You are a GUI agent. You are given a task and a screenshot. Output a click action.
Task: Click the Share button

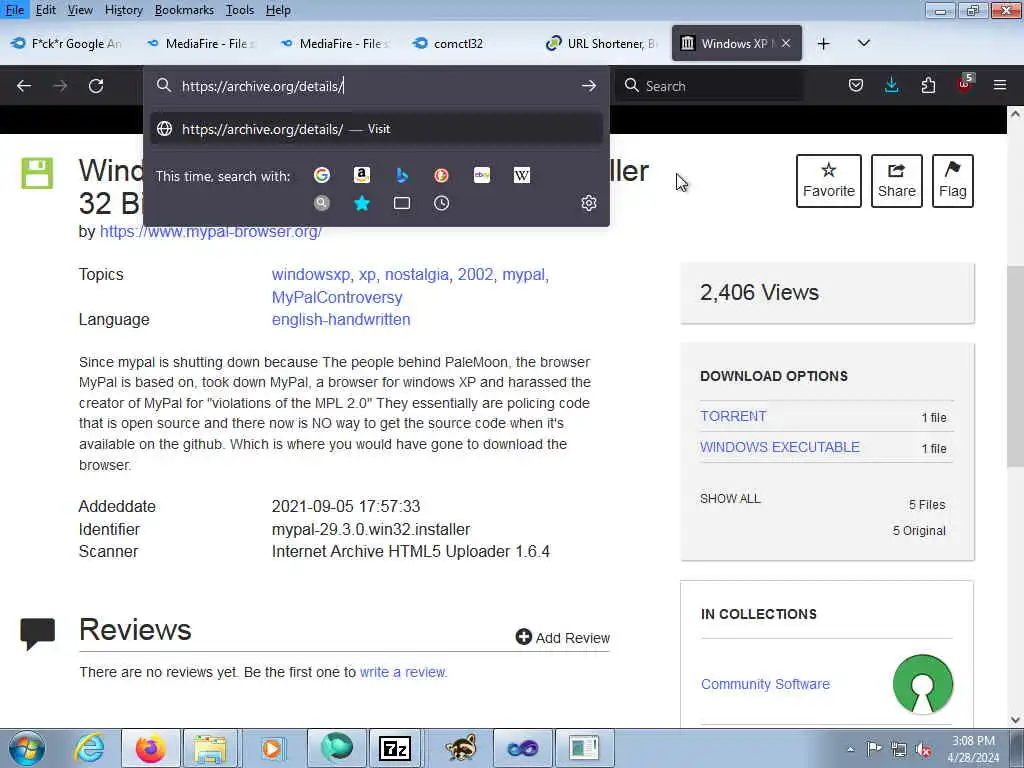(x=897, y=181)
